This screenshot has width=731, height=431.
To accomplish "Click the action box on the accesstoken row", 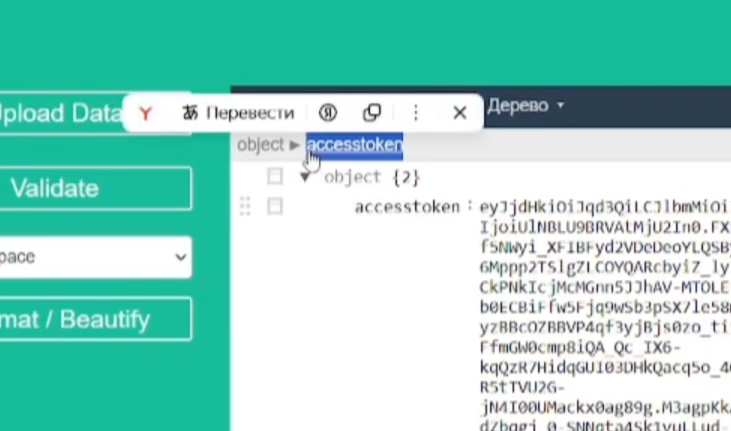I will point(275,206).
